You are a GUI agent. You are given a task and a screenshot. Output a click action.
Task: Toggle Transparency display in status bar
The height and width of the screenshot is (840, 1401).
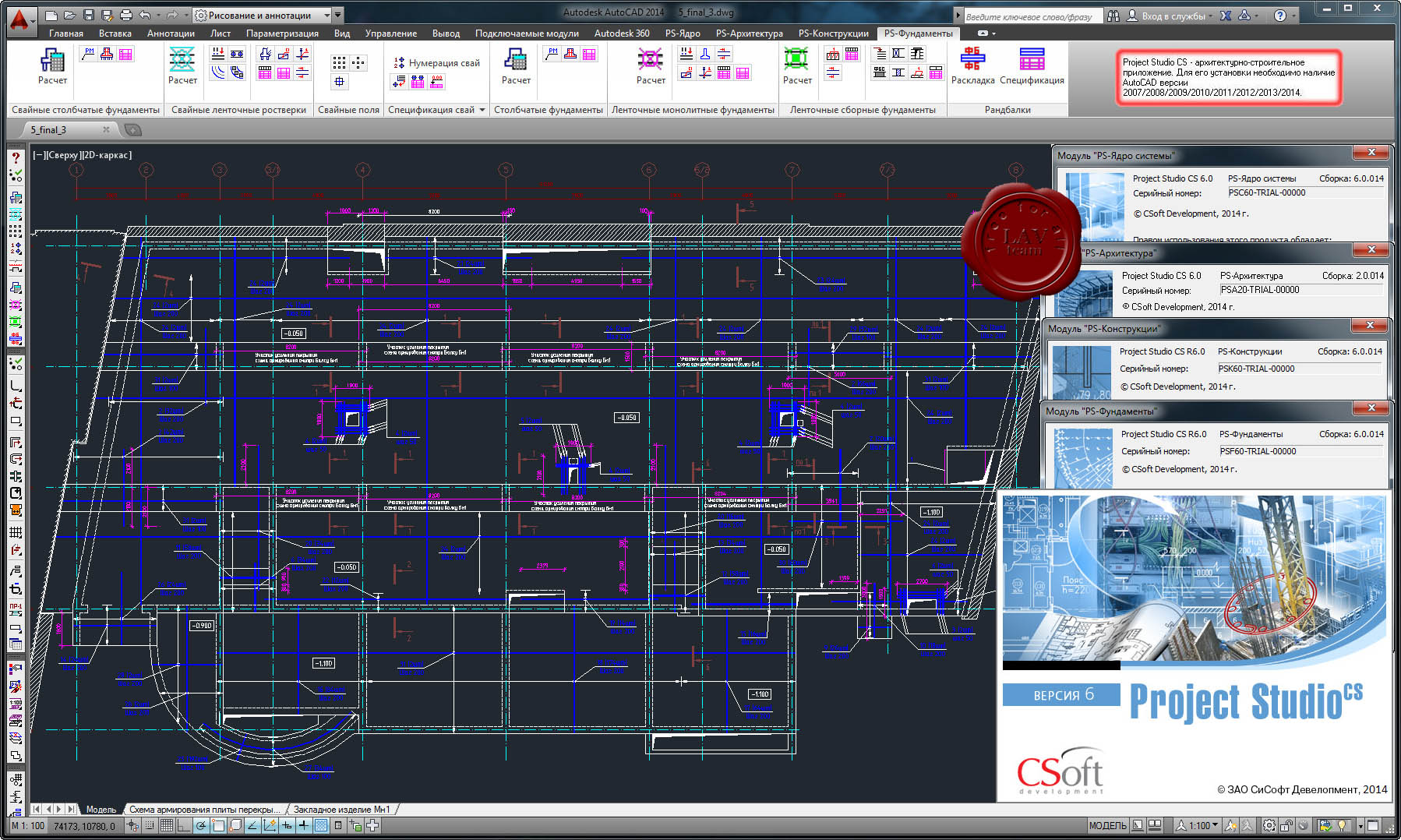coord(321,825)
